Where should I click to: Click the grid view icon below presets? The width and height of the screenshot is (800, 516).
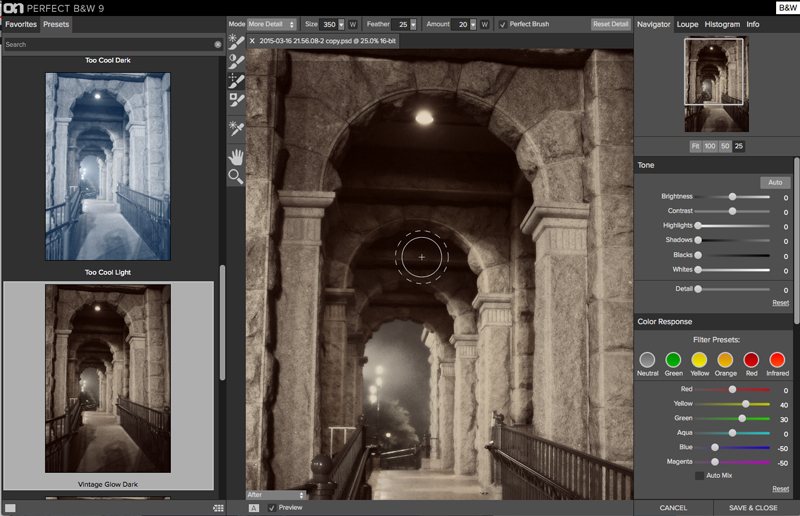[218, 508]
